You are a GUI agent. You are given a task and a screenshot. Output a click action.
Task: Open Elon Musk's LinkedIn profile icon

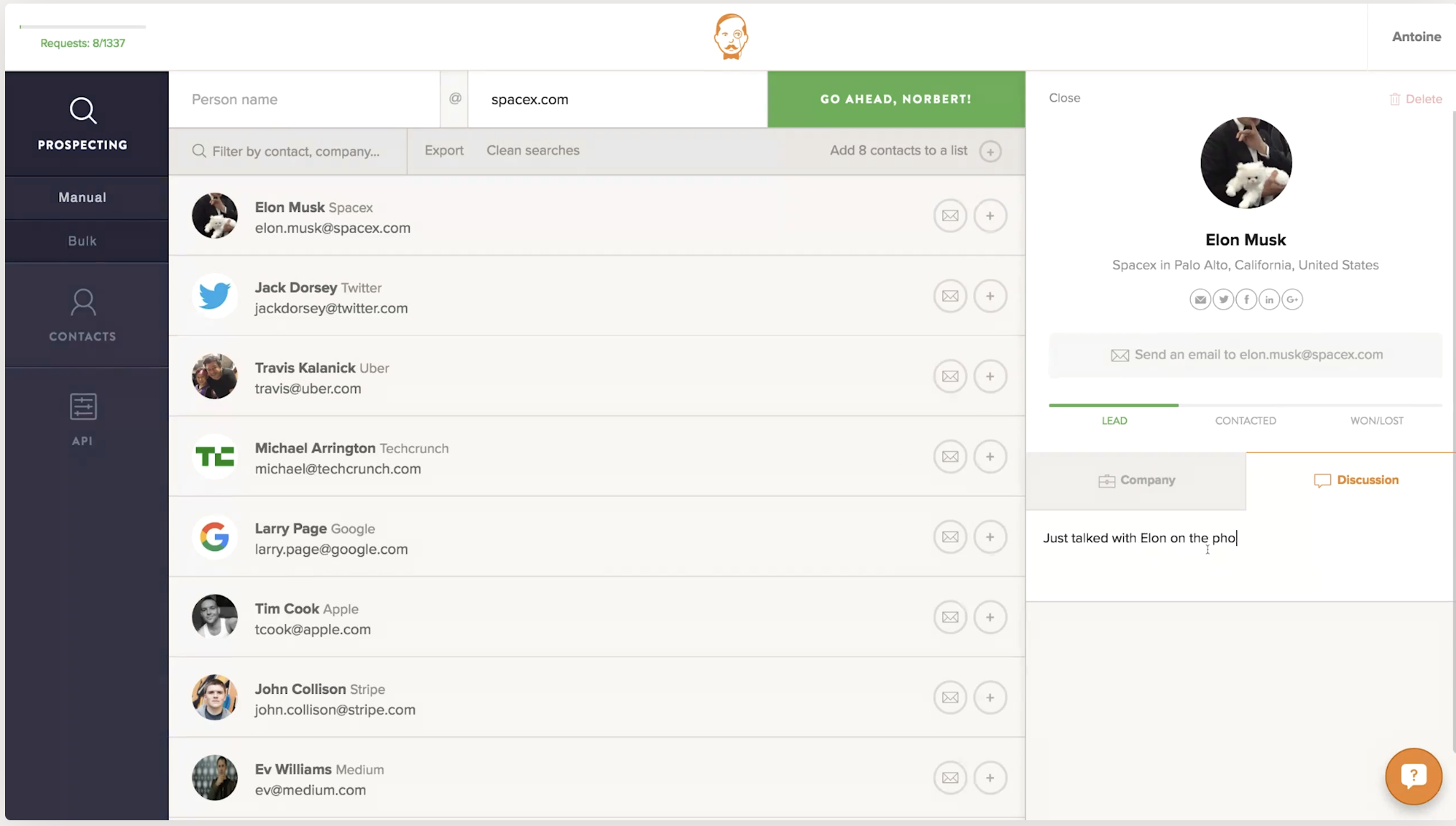pyautogui.click(x=1269, y=300)
